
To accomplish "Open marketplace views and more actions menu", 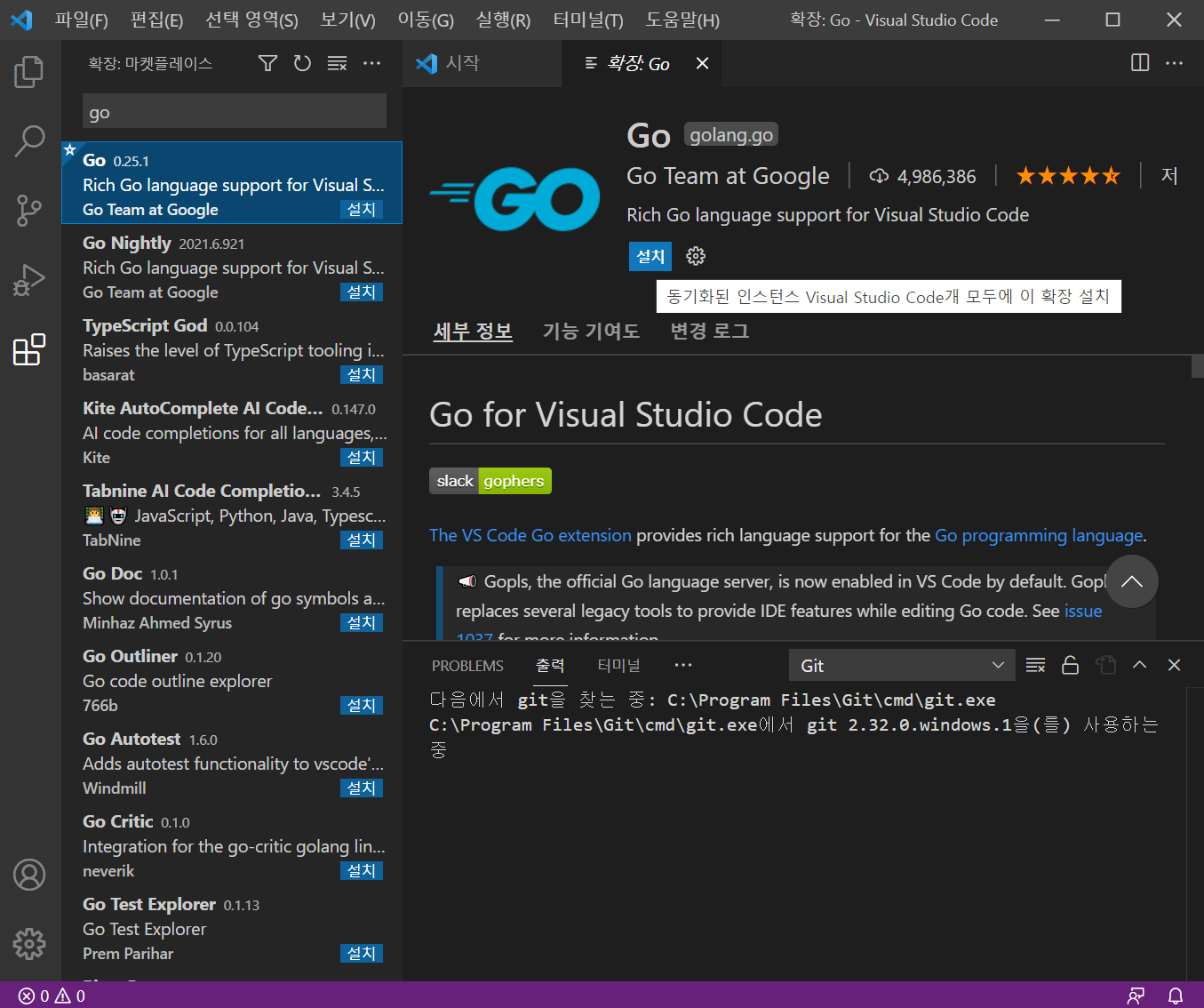I will [x=371, y=63].
